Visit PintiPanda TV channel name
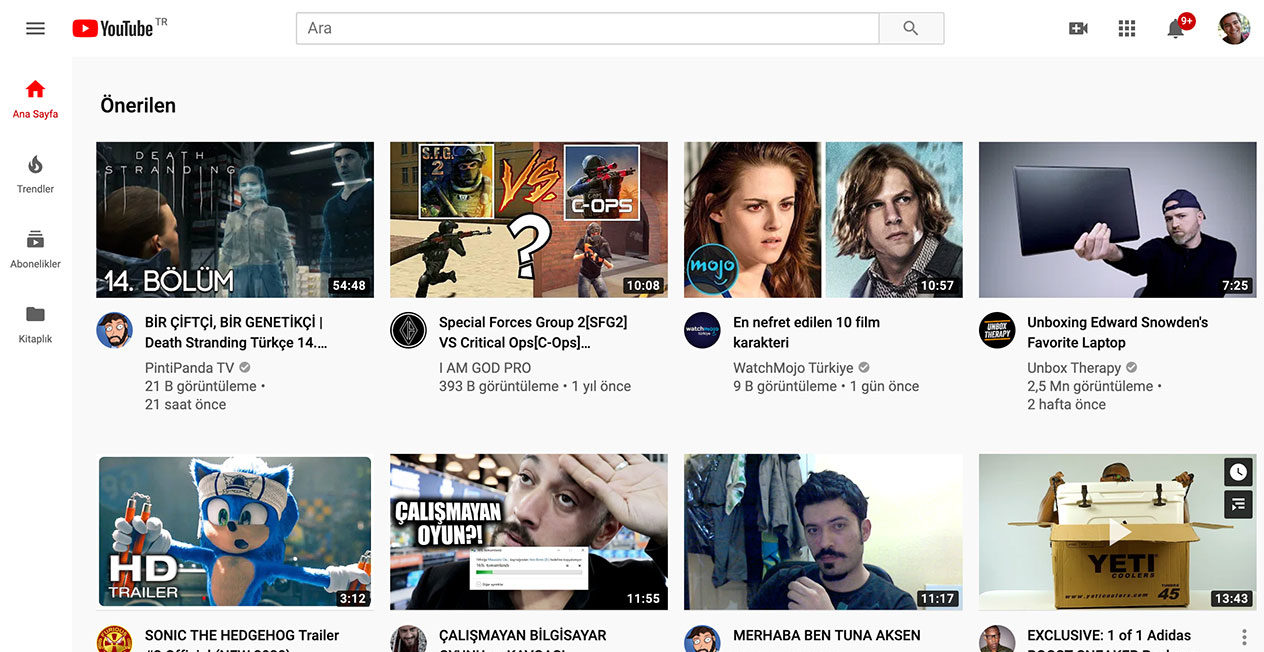This screenshot has width=1264, height=652. tap(189, 367)
